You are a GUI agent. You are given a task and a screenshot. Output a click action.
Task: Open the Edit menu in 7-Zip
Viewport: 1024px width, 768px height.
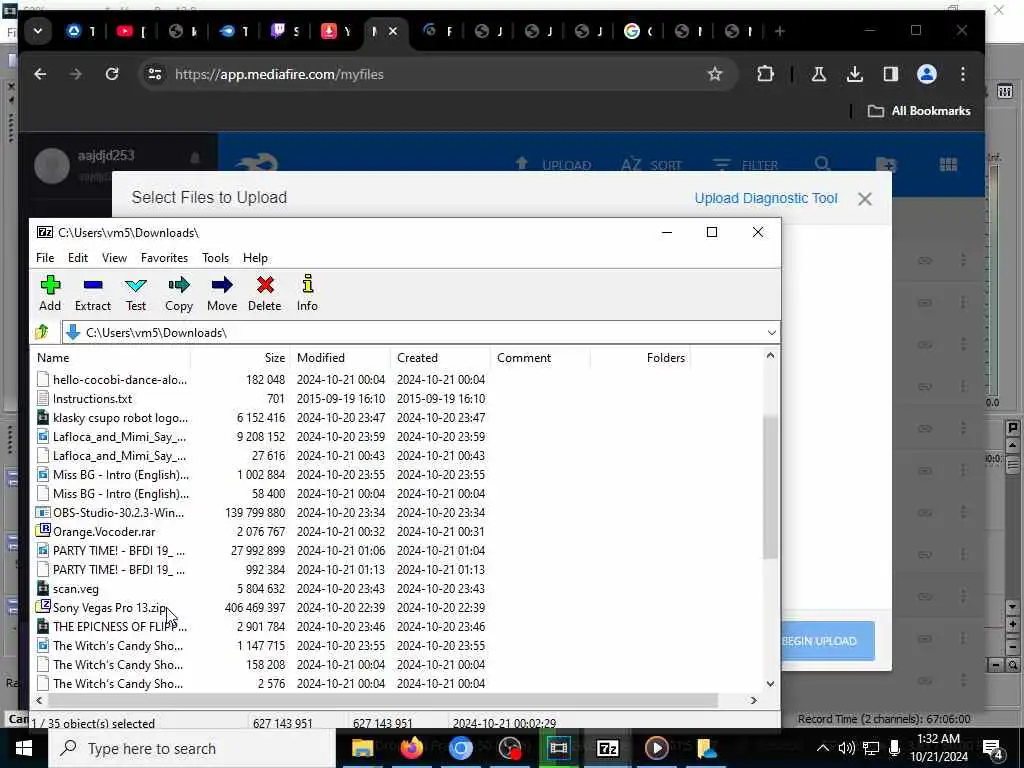78,258
